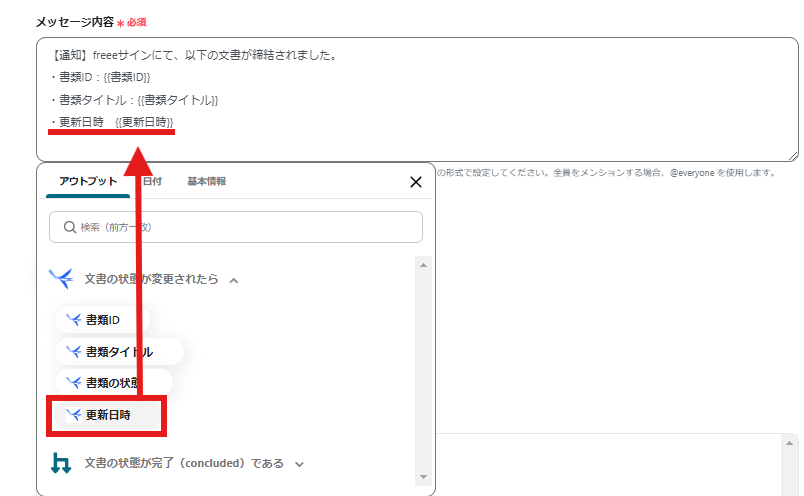
Task: Insert the 書類ID output chip
Action: coord(102,320)
